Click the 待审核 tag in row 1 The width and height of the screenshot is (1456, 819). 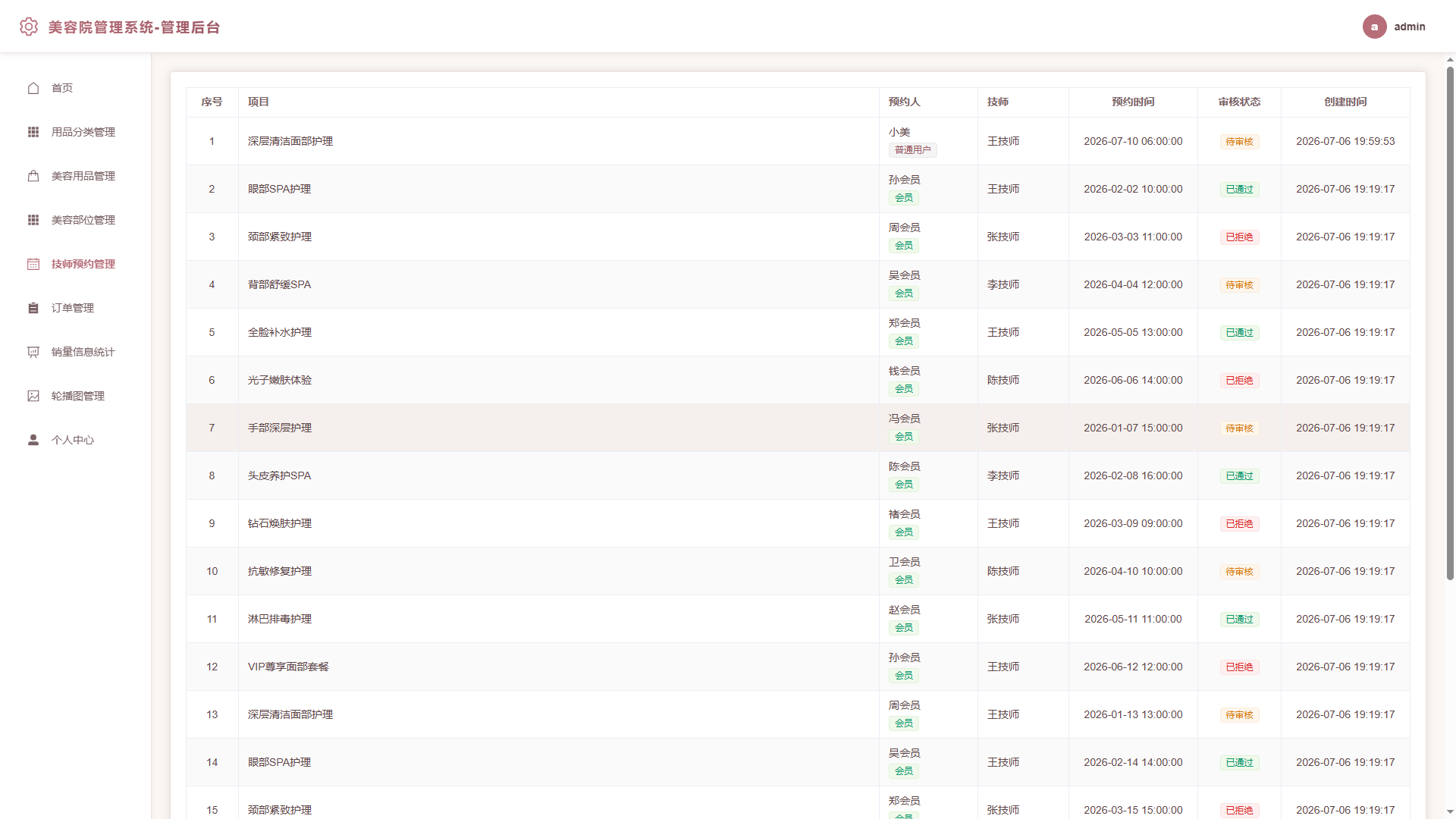pos(1239,142)
